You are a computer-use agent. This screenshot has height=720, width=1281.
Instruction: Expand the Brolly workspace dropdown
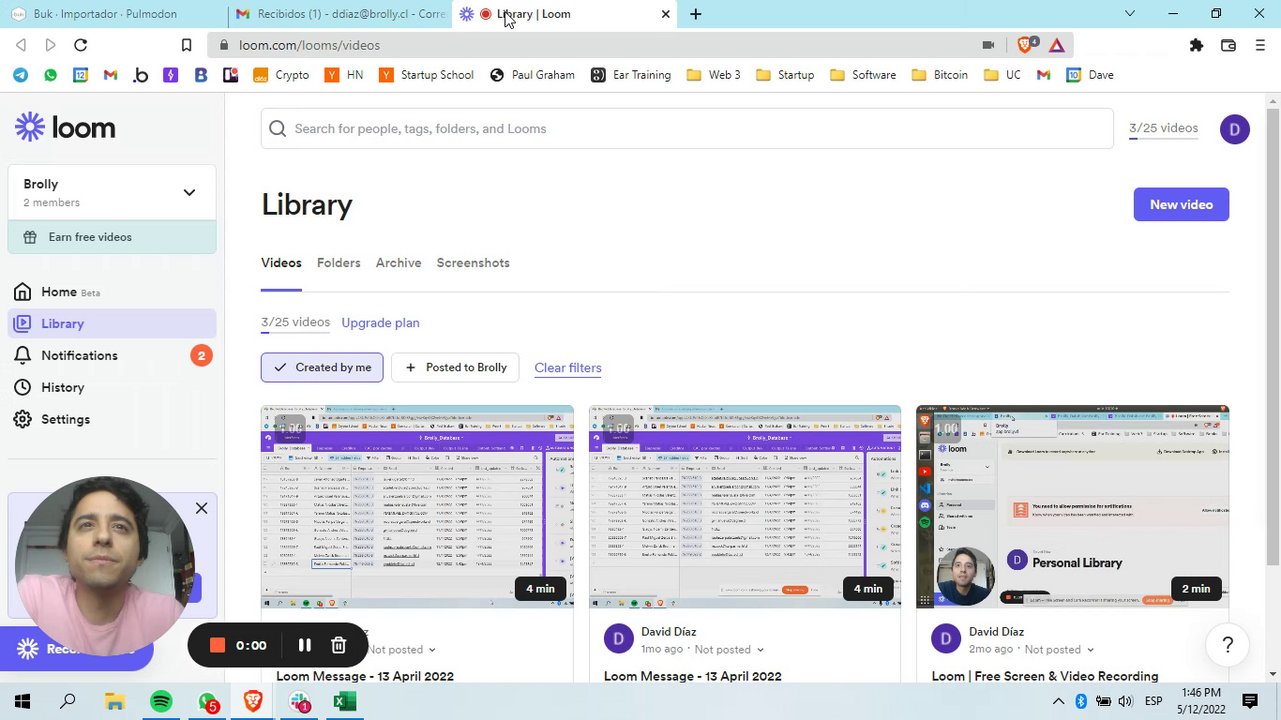[112, 192]
